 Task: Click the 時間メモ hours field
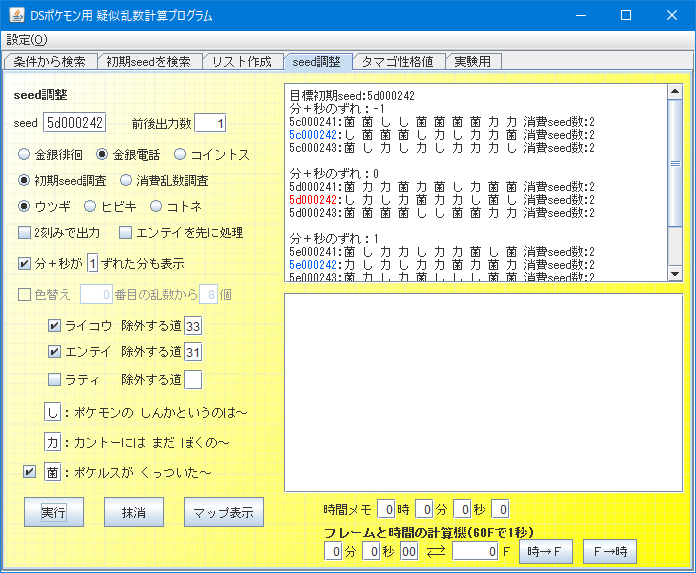pos(386,509)
